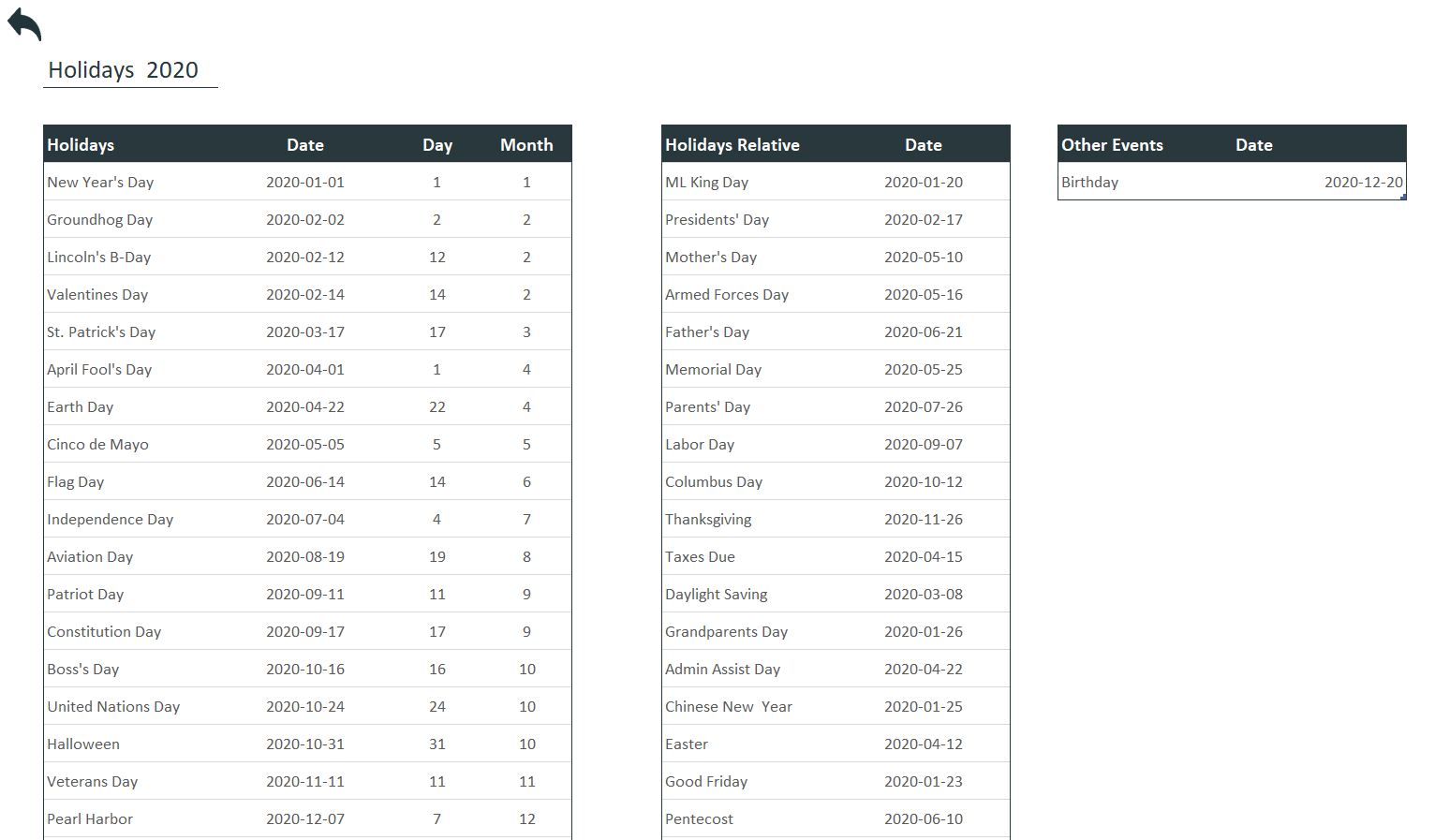Select the Birthday event cell

pos(1089,183)
